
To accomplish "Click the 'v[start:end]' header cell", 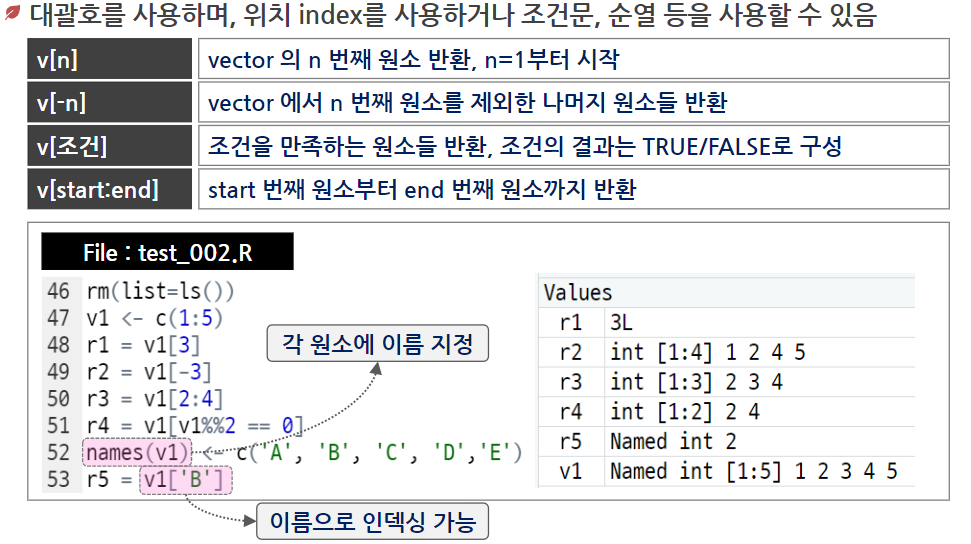I will [110, 189].
